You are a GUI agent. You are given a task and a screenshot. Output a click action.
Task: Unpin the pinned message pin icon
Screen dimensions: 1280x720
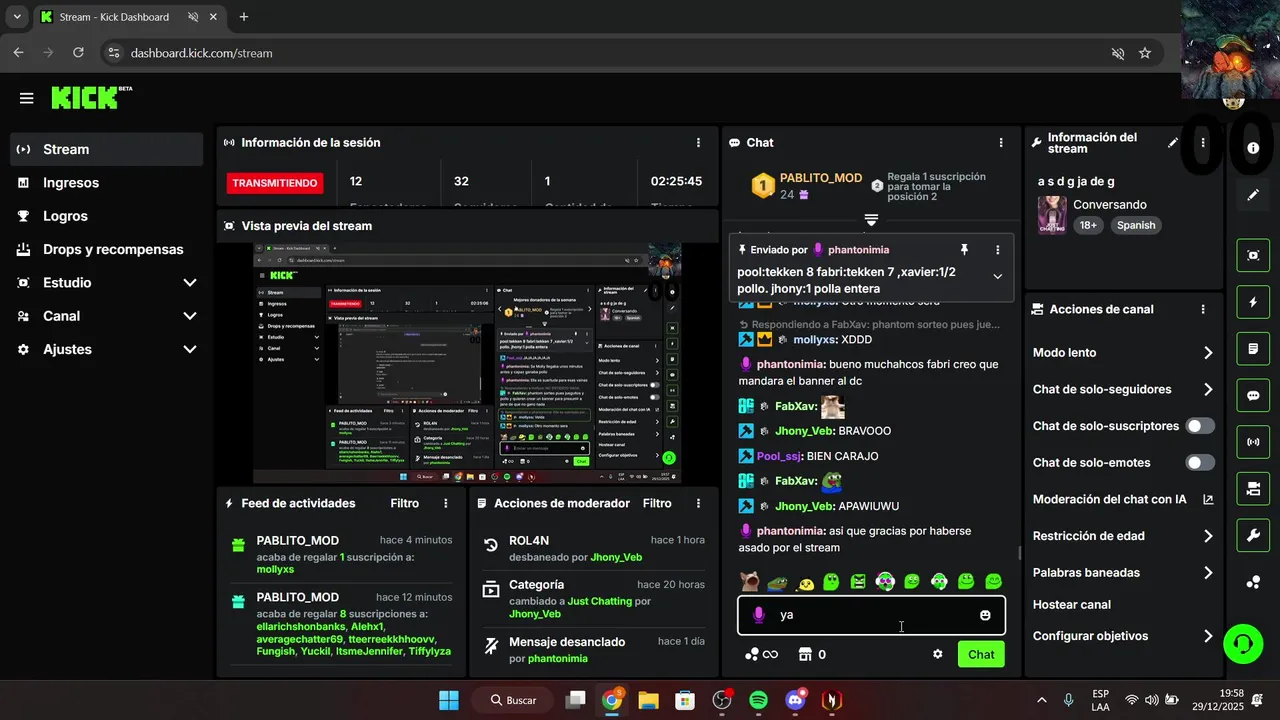[x=964, y=249]
